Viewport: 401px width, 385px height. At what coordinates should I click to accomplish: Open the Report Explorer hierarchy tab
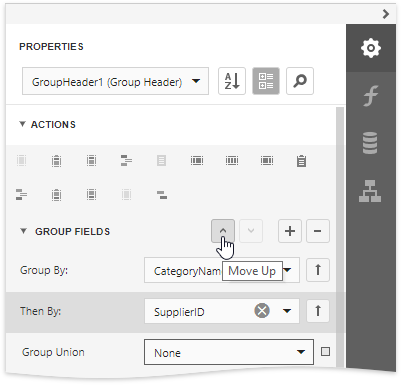point(370,191)
